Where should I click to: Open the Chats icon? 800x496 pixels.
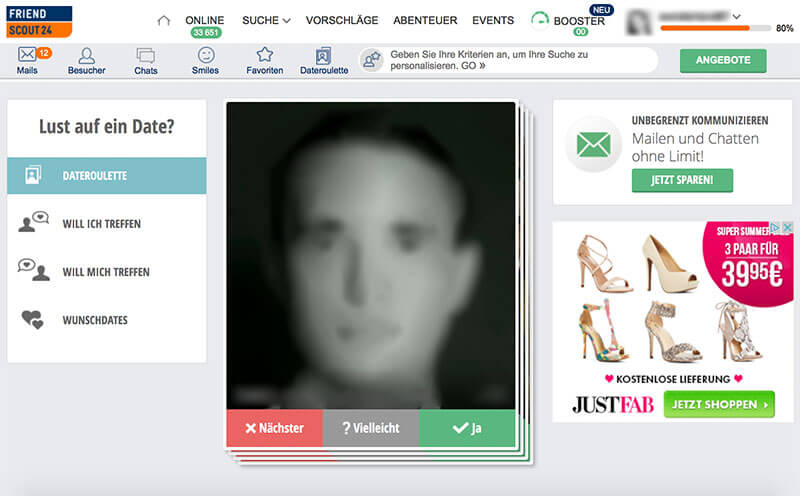146,56
